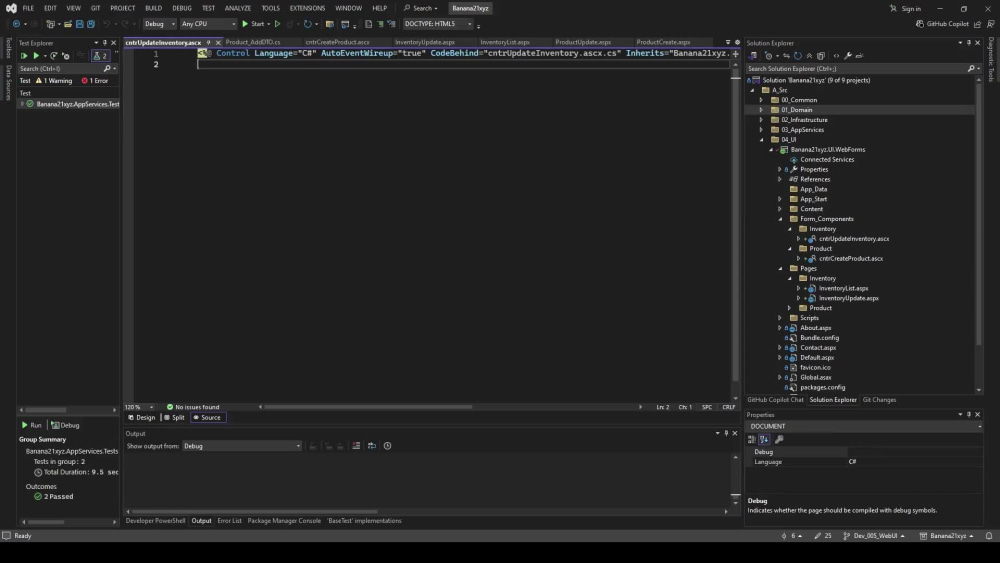This screenshot has width=1000, height=563.
Task: Run all tests in Test Explorer
Action: [24, 55]
